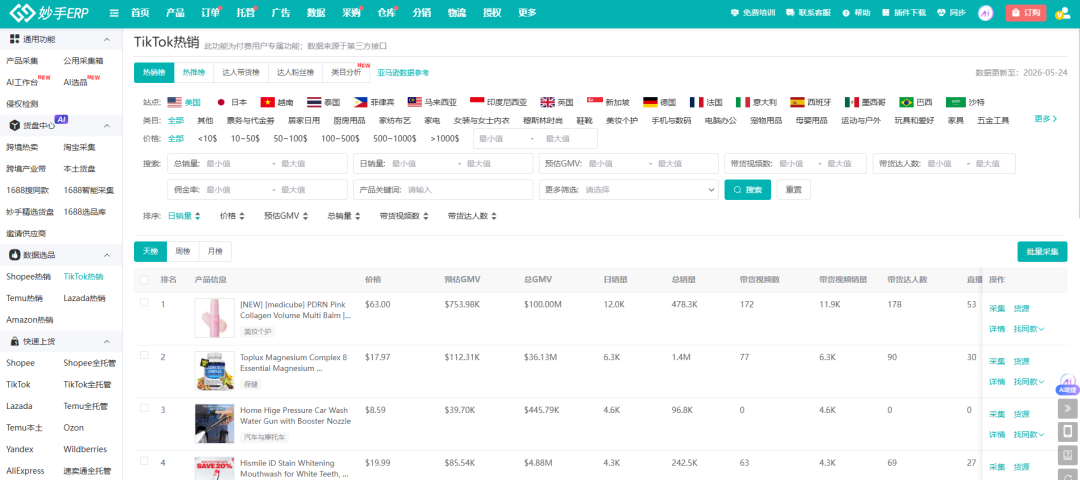This screenshot has width=1080, height=480.
Task: Click the 妙手ERP logo
Action: click(x=49, y=12)
